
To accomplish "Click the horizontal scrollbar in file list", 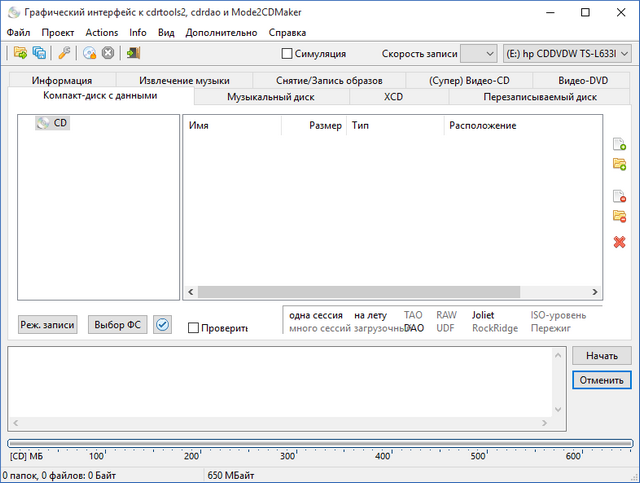I will click(360, 292).
